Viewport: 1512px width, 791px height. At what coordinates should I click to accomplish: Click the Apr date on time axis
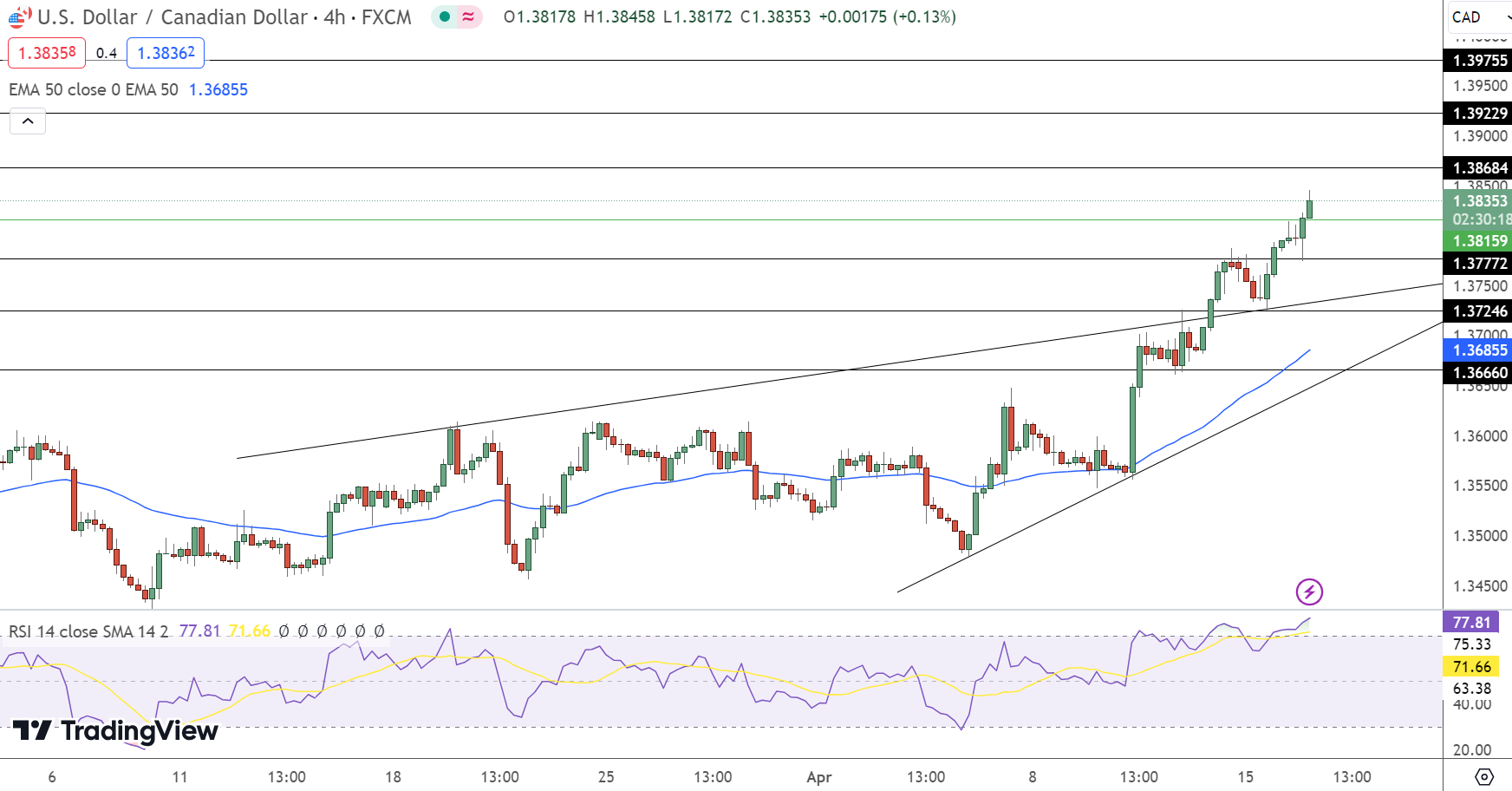[x=818, y=776]
